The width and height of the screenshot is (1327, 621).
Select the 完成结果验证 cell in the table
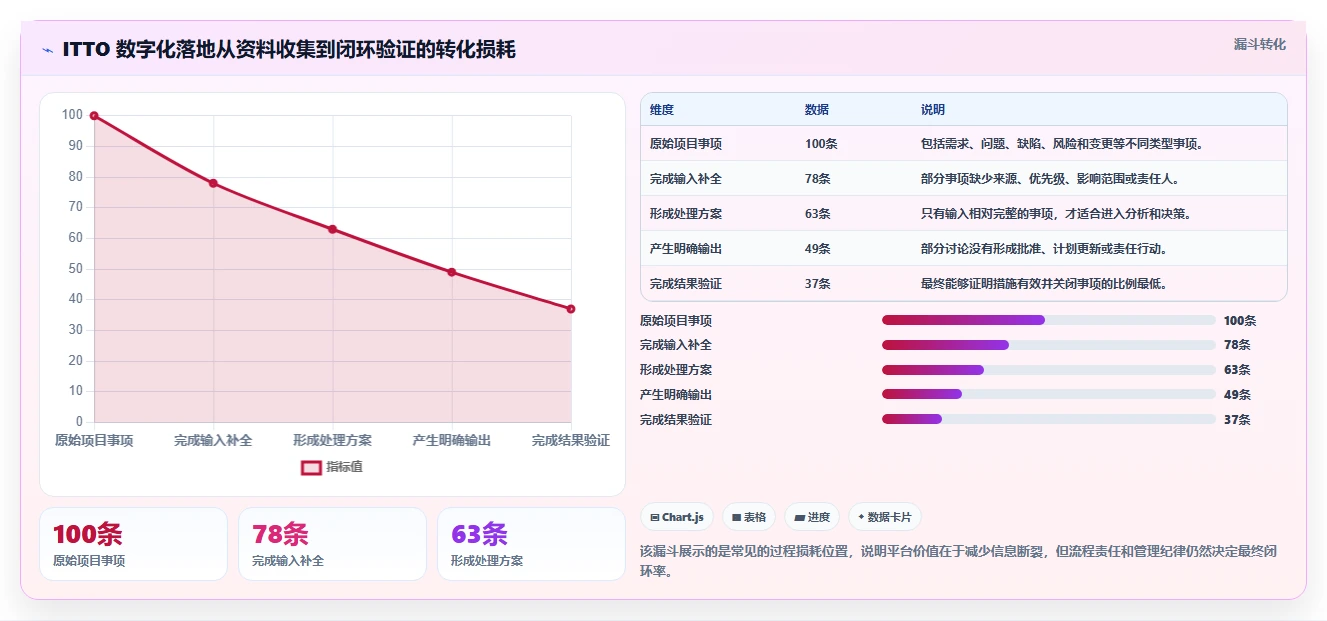[686, 284]
